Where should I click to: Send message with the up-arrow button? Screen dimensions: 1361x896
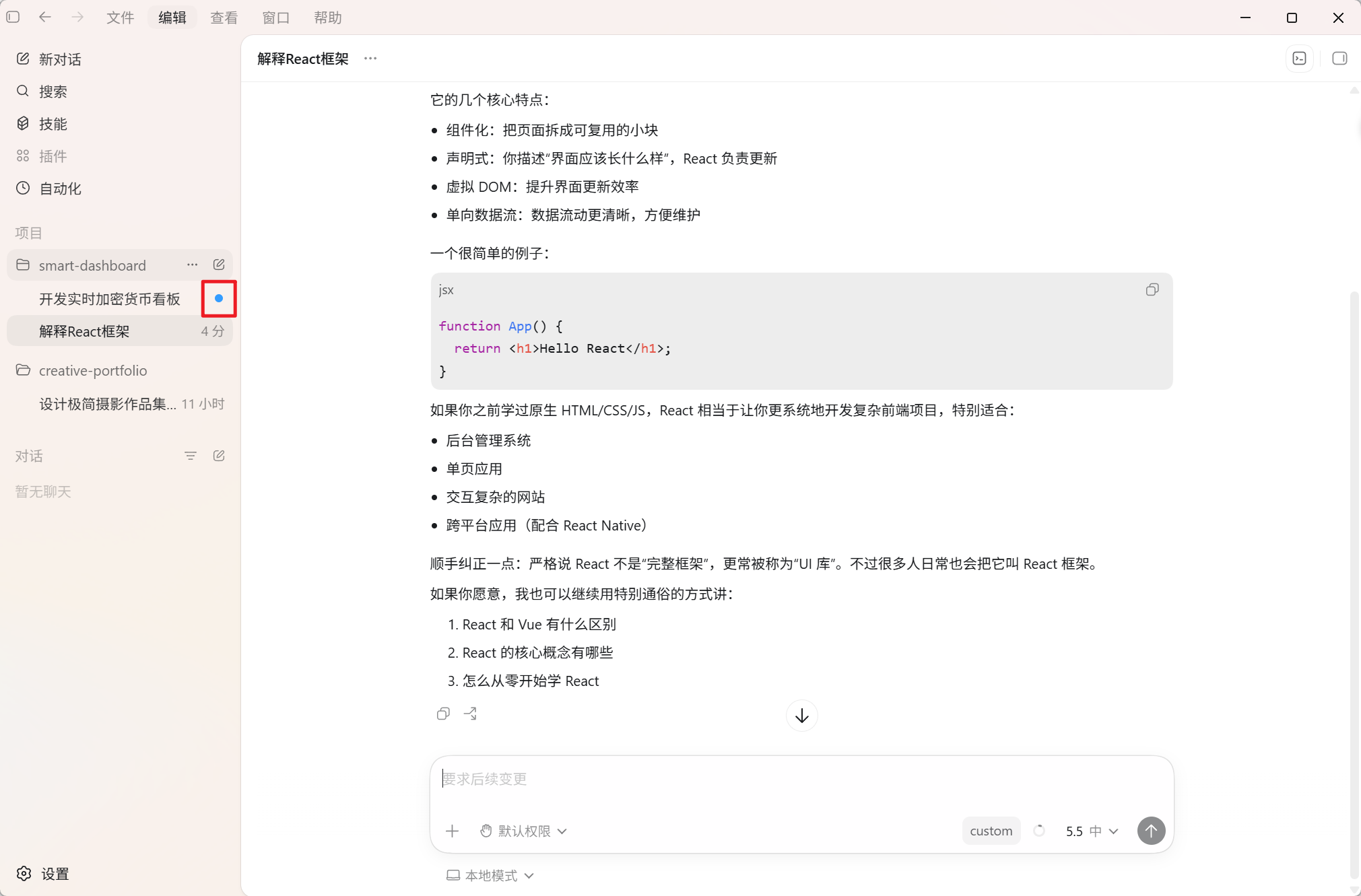(x=1151, y=831)
